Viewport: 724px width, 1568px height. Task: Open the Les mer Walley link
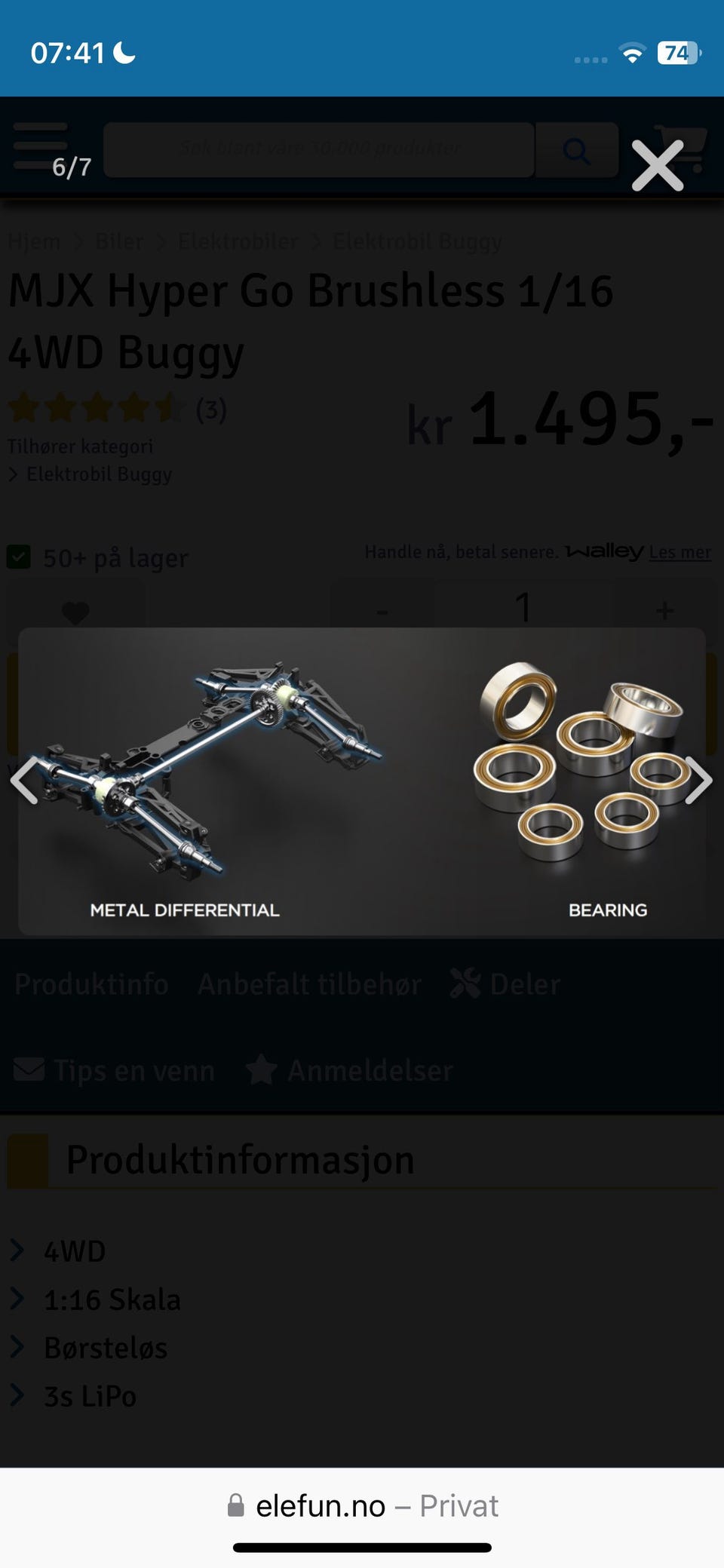(x=680, y=552)
